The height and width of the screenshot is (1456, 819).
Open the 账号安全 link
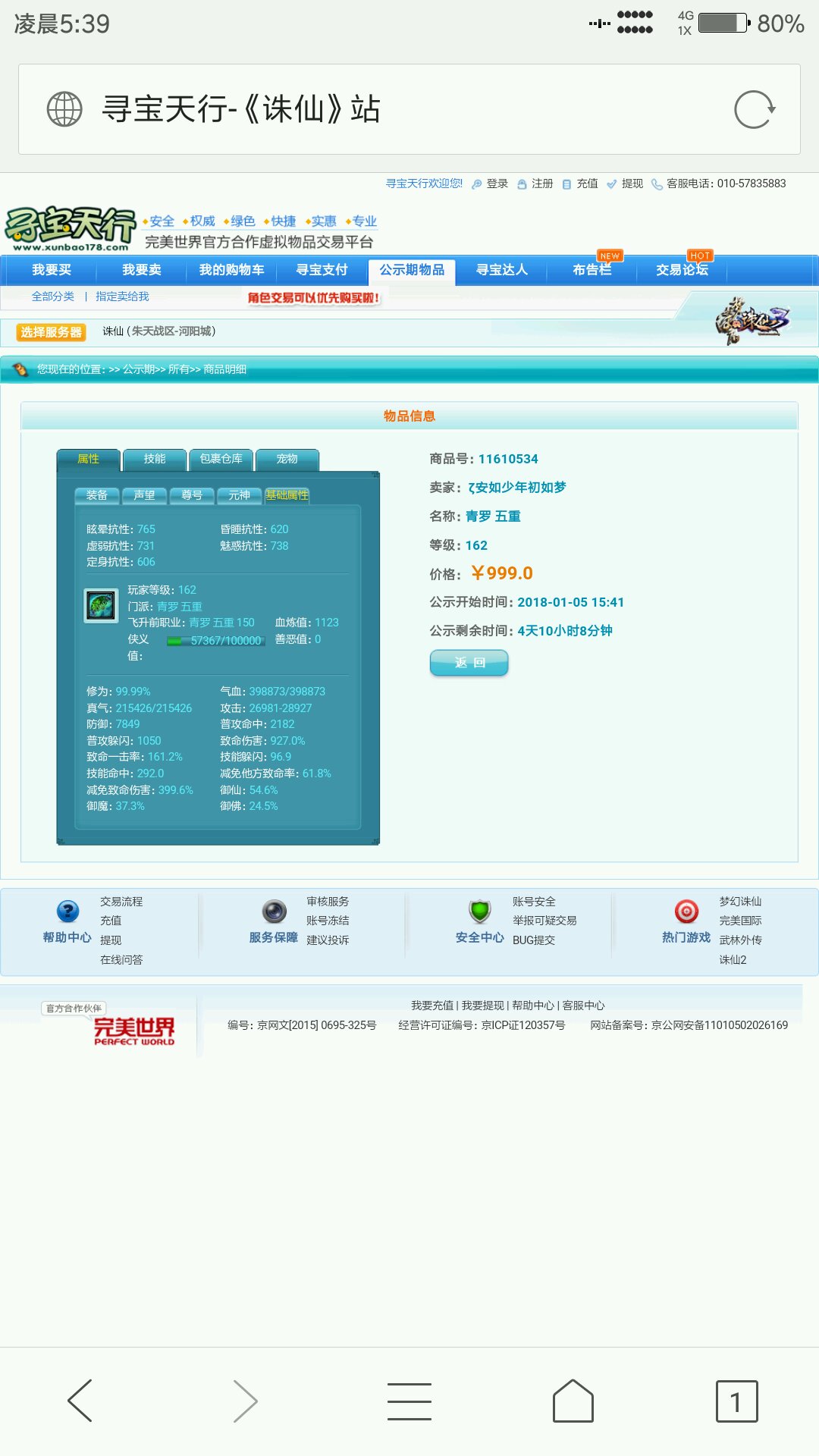(x=534, y=902)
